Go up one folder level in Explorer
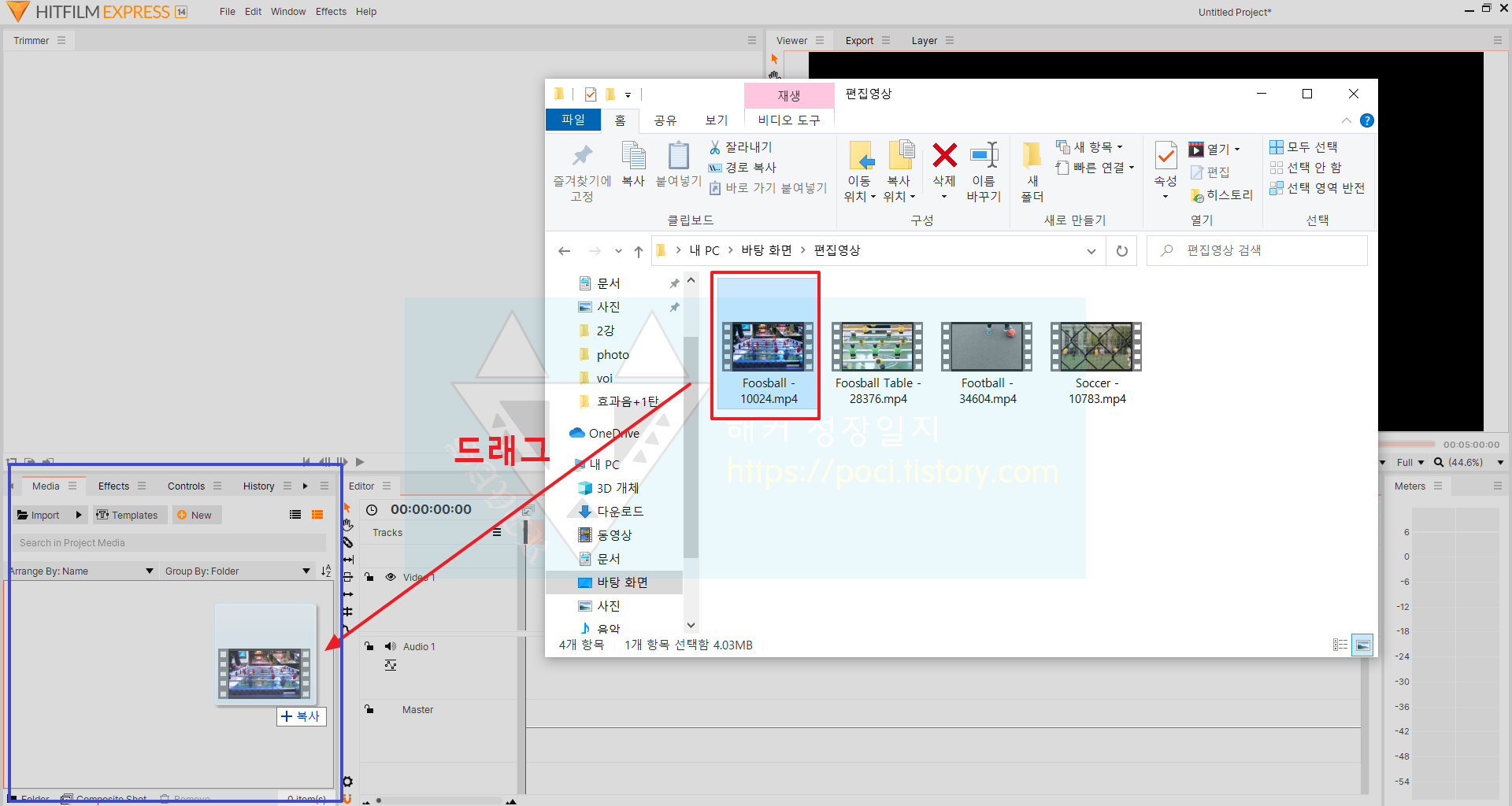 (639, 251)
